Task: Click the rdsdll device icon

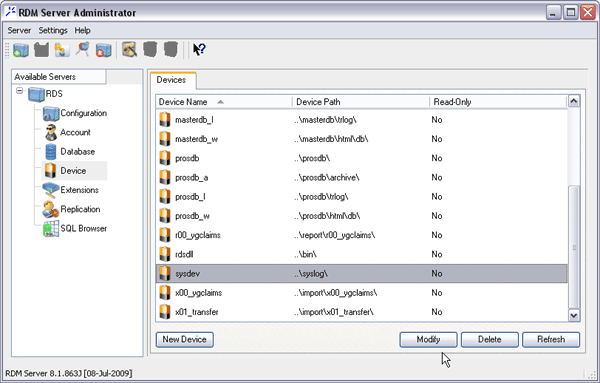Action: [165, 254]
